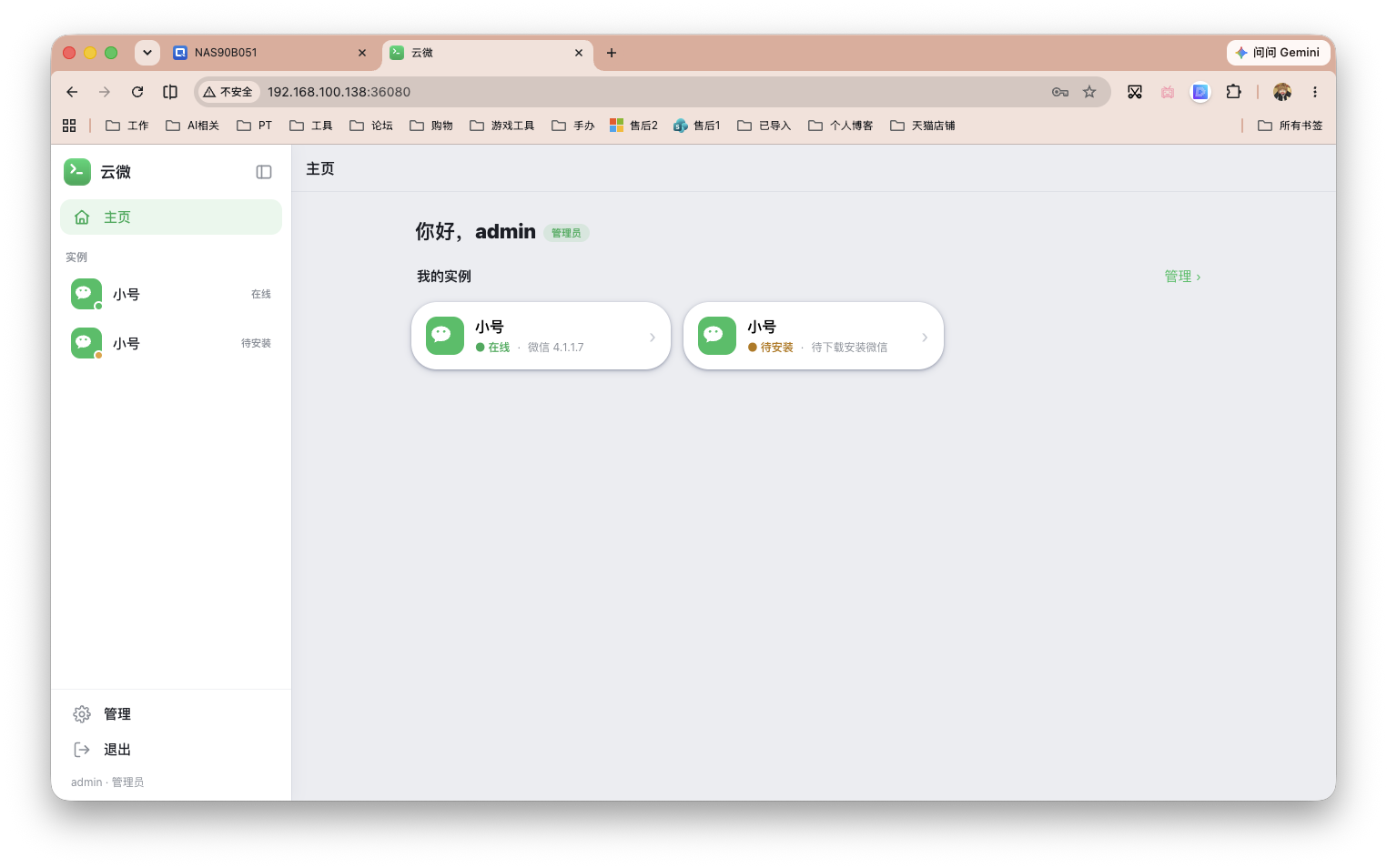The height and width of the screenshot is (868, 1387).
Task: Open the 小号 card pending WeChat install
Action: (814, 336)
